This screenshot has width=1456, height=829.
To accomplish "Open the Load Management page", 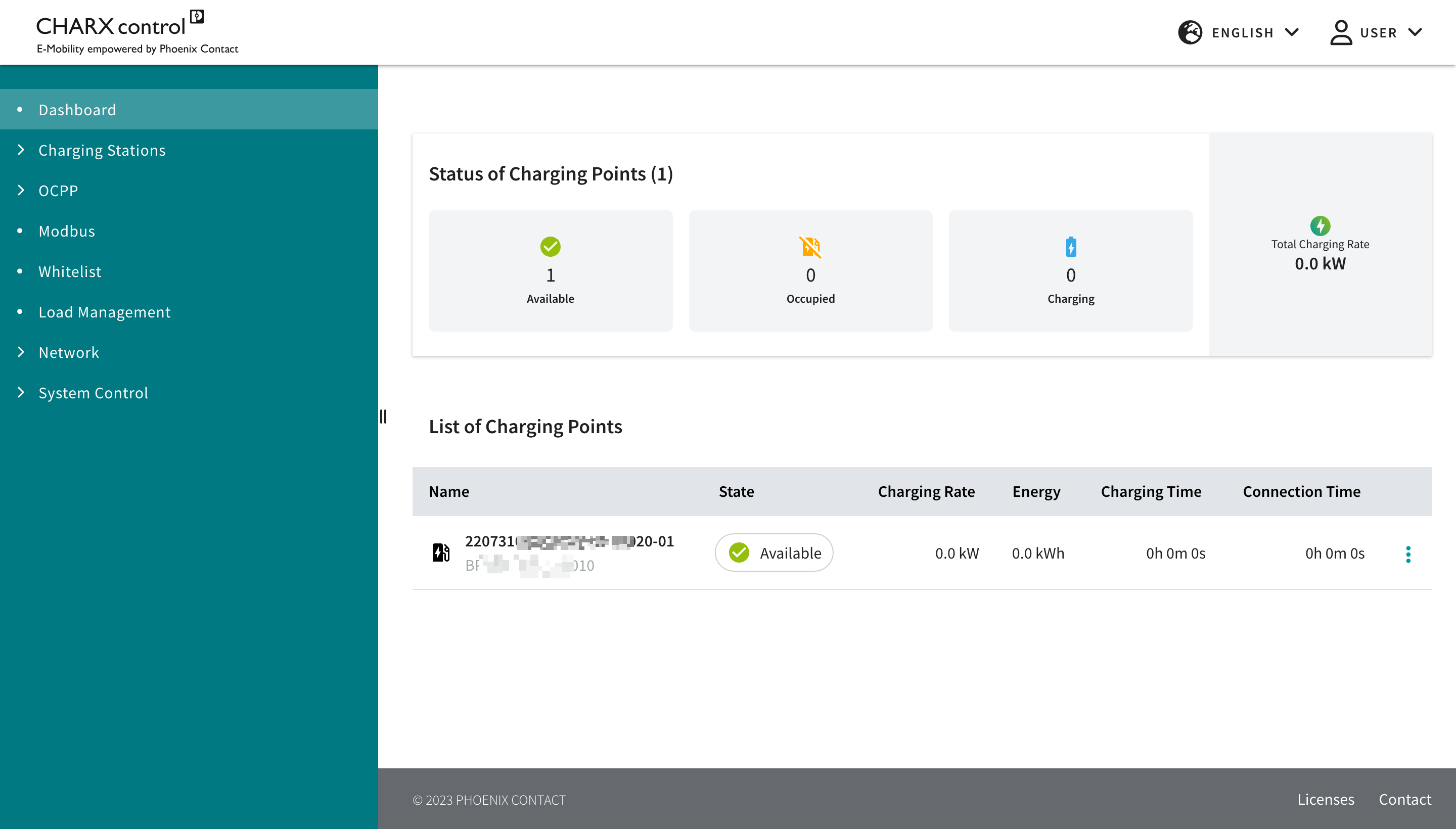I will point(104,311).
